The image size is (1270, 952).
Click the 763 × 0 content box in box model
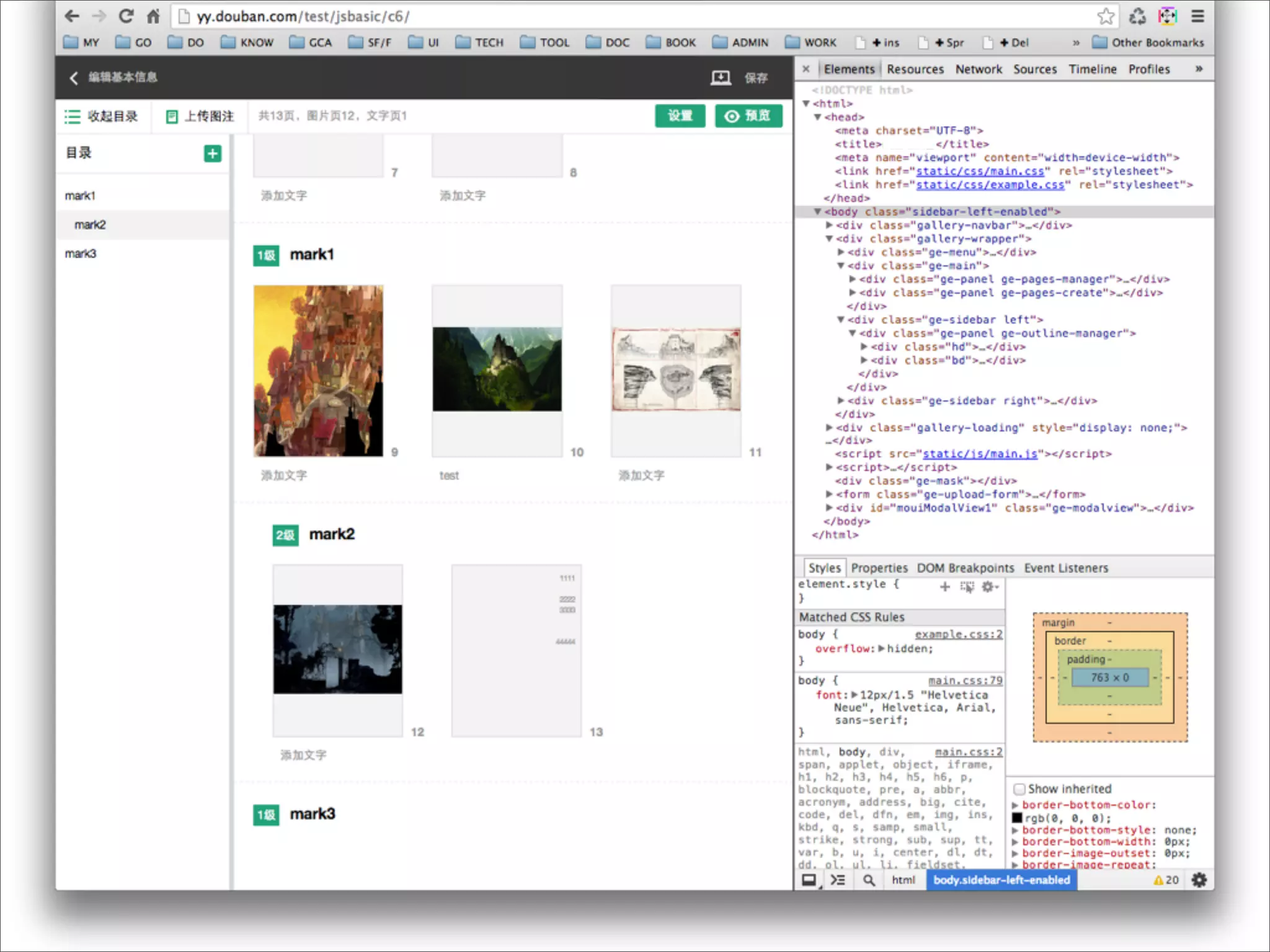(1110, 677)
